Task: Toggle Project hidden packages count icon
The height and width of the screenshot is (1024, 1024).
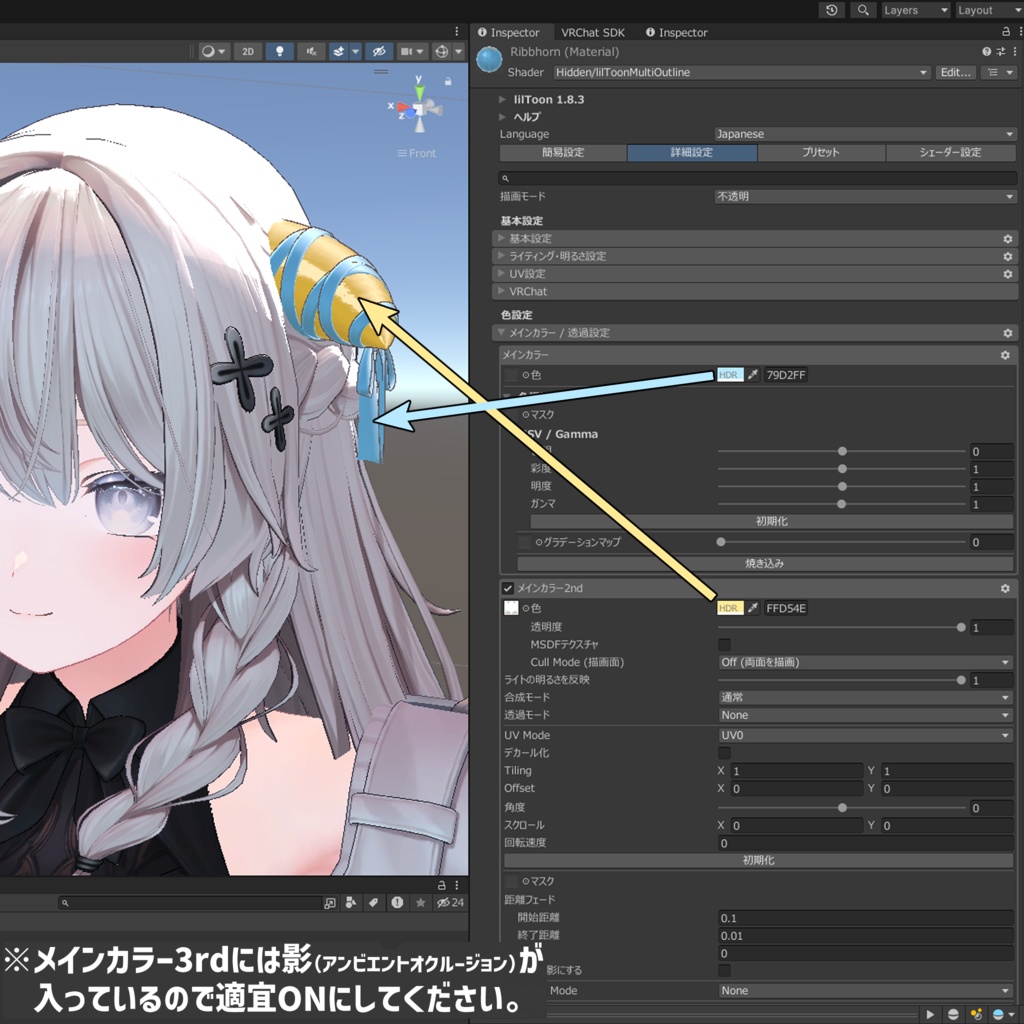Action: pyautogui.click(x=450, y=903)
